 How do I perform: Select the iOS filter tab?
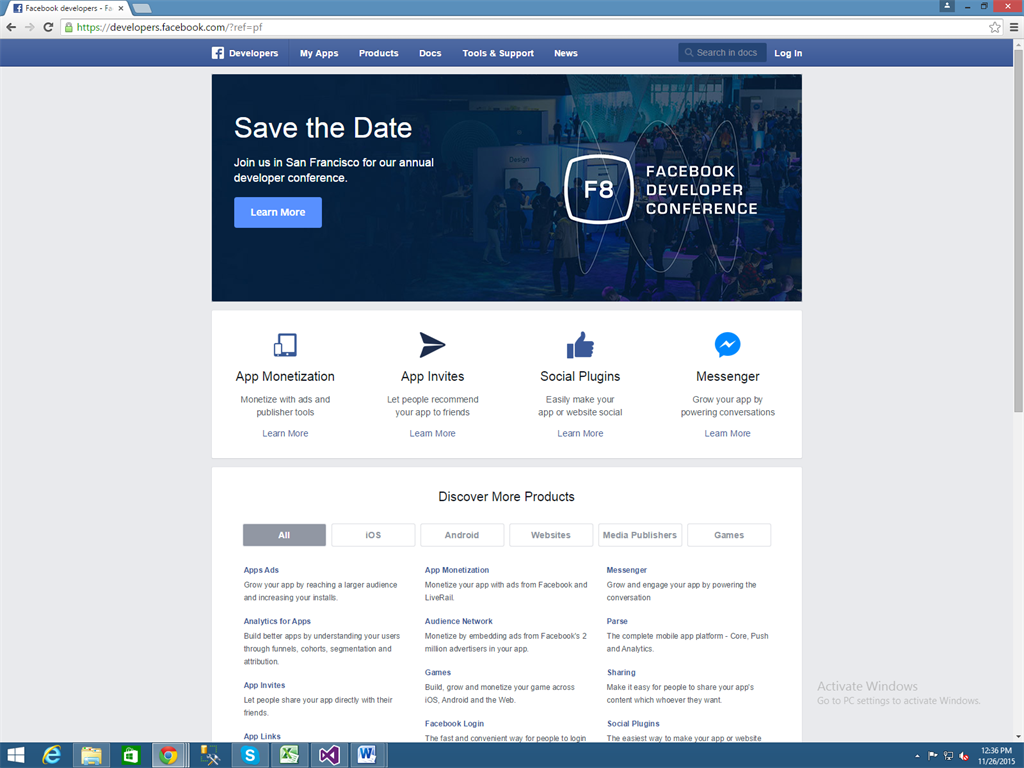point(373,535)
